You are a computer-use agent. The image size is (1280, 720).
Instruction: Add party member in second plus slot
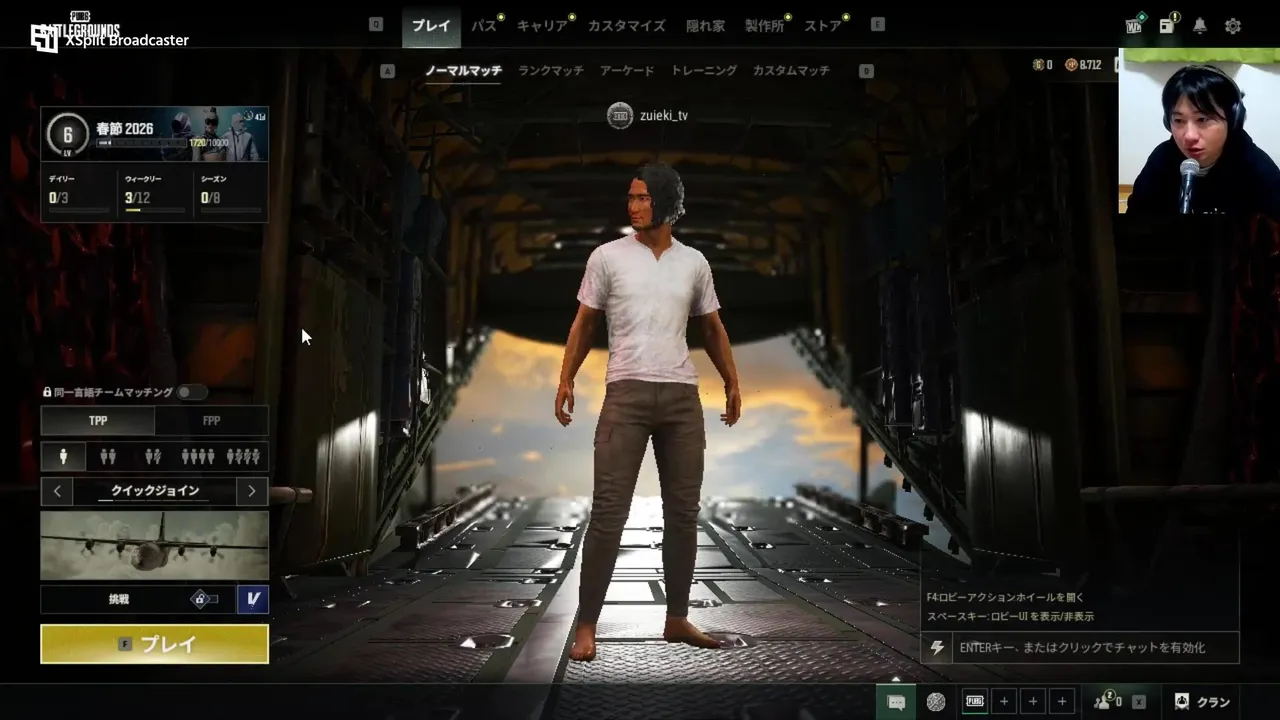1033,702
